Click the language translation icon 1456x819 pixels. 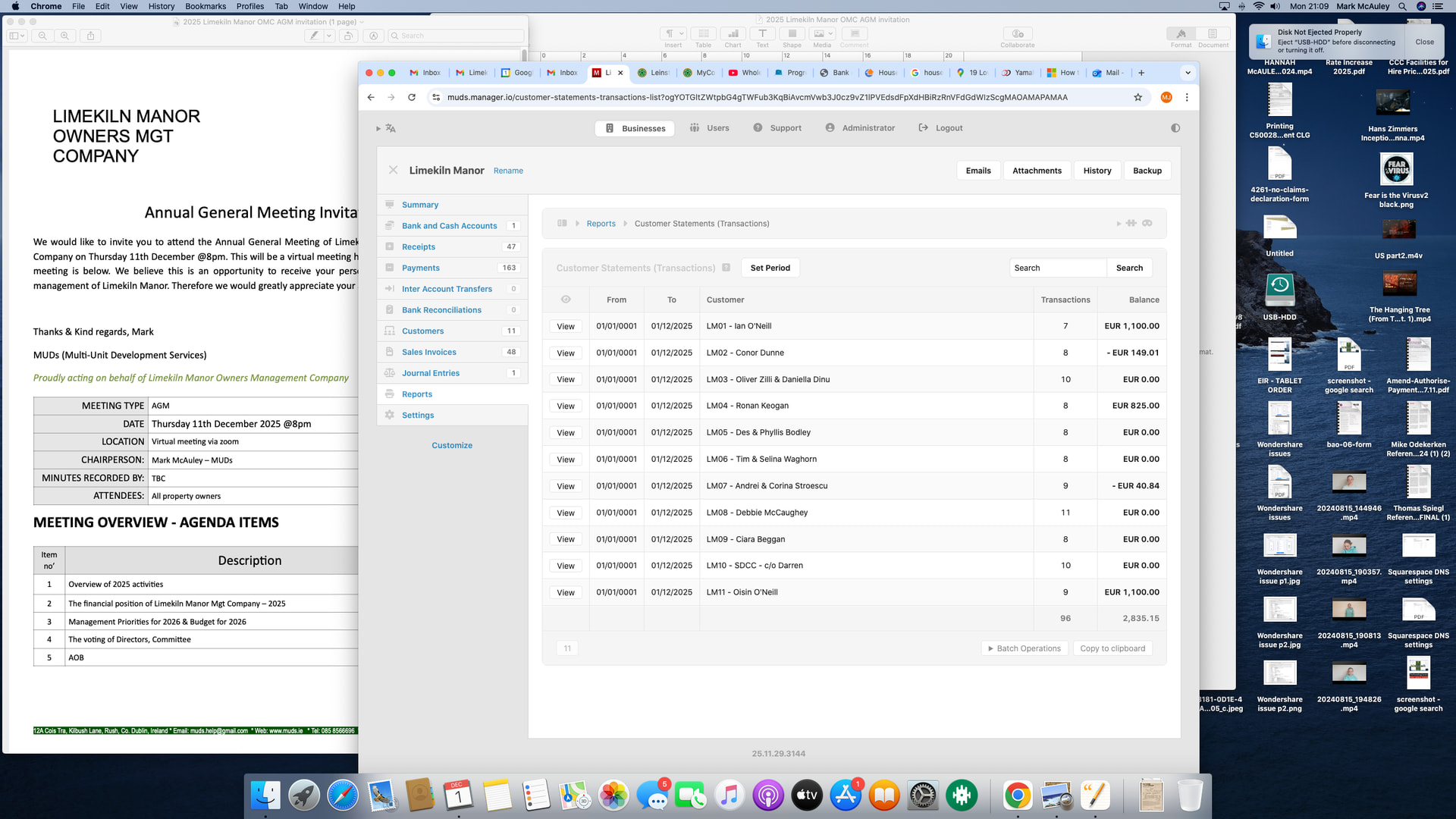click(x=391, y=128)
